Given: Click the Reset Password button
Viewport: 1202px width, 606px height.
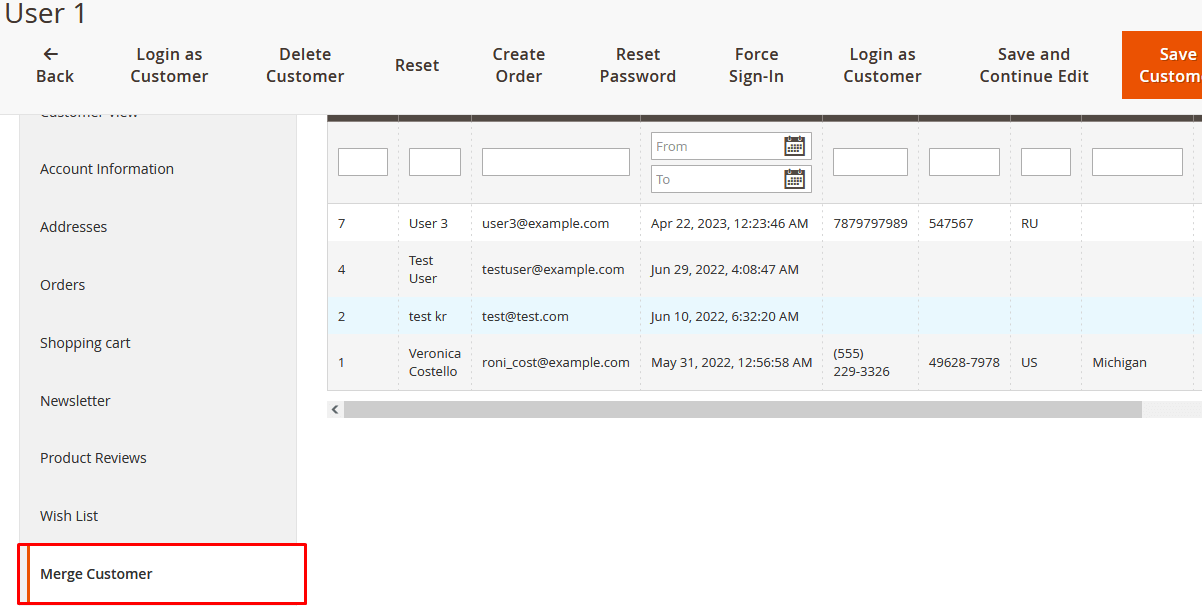Looking at the screenshot, I should point(637,65).
